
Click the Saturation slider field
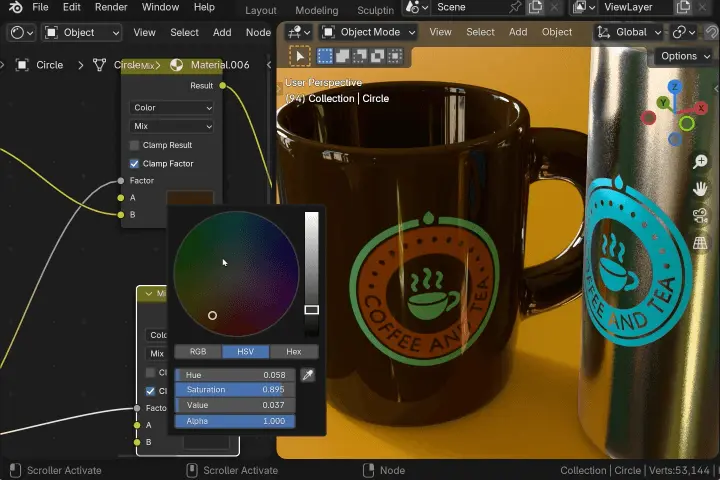[x=235, y=390]
